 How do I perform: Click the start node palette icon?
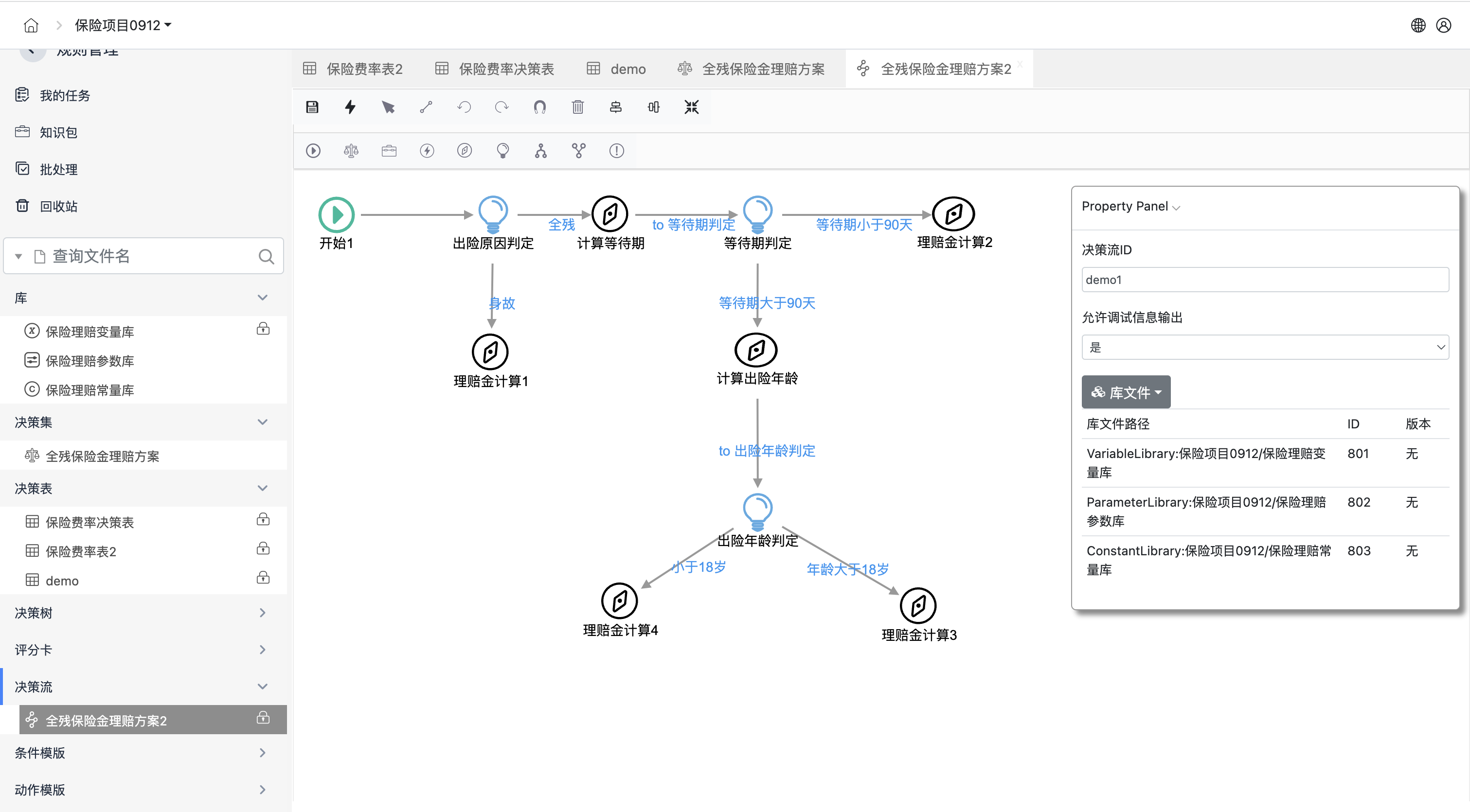pos(313,151)
